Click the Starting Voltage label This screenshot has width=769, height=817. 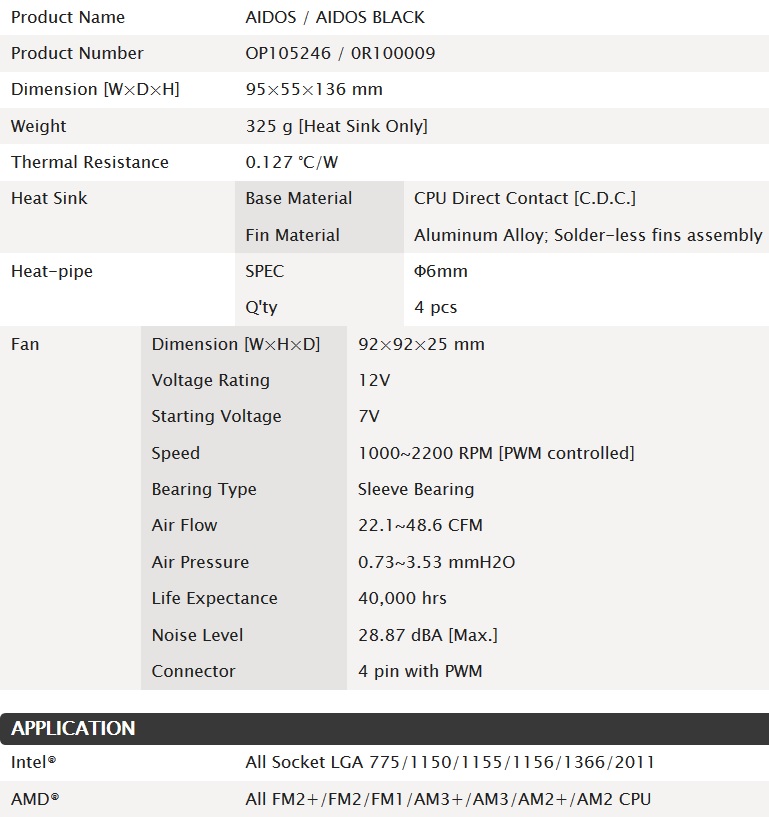pyautogui.click(x=216, y=416)
